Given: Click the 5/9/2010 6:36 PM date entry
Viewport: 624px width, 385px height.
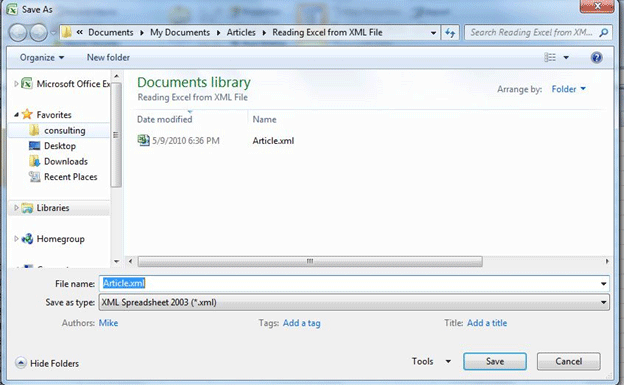Looking at the screenshot, I should [x=185, y=141].
